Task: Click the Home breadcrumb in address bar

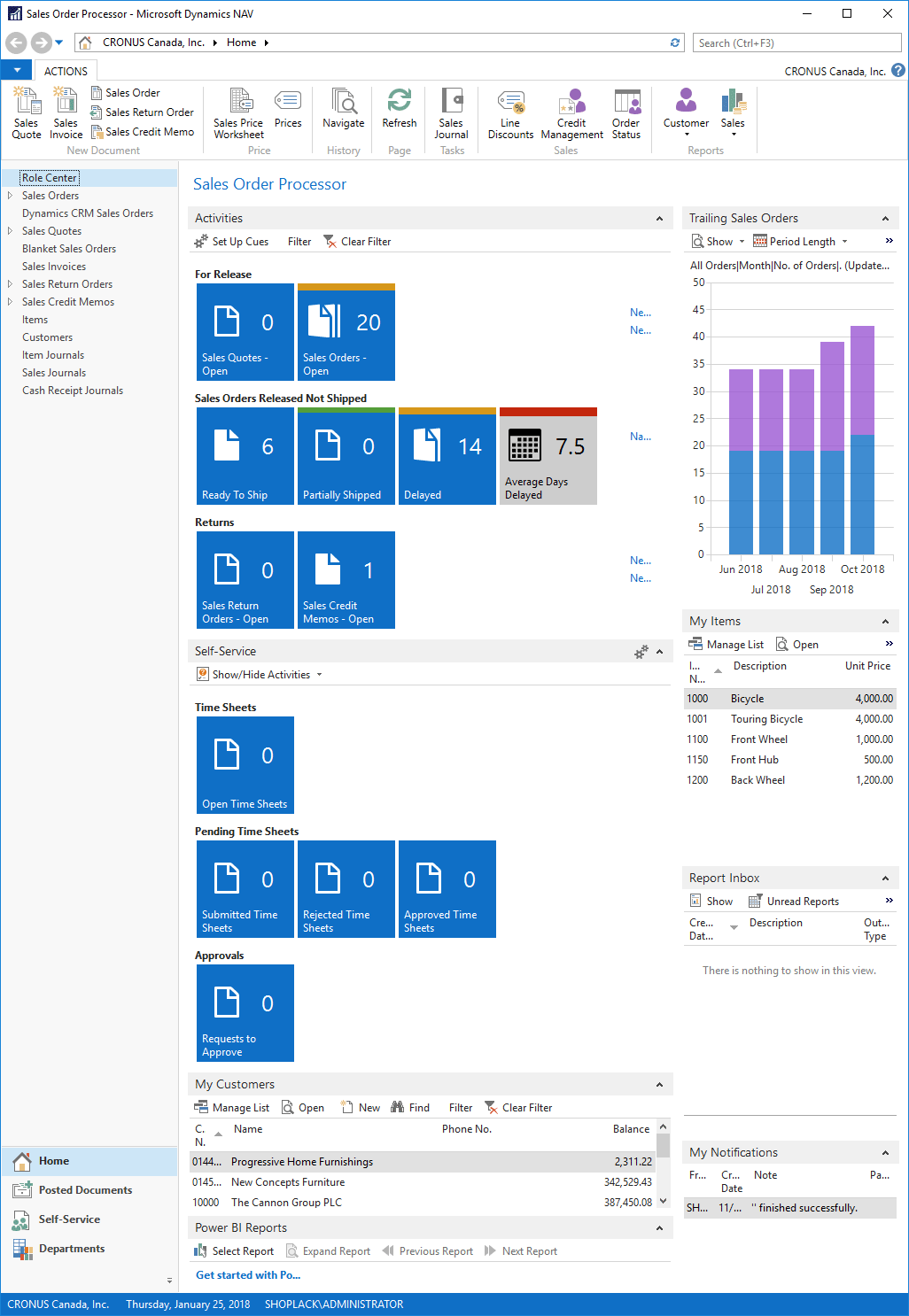Action: click(x=241, y=43)
